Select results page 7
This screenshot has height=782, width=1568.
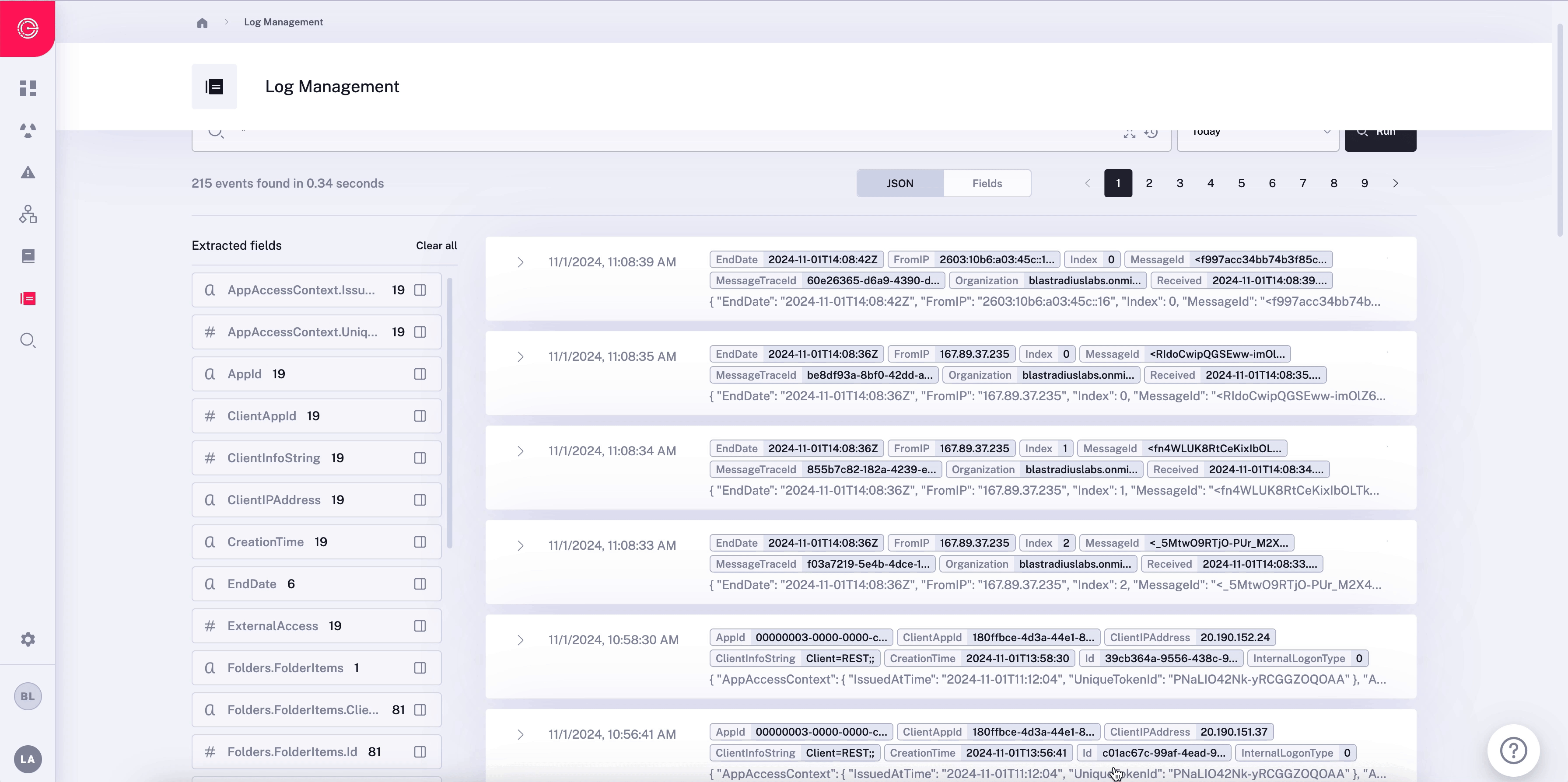point(1302,183)
